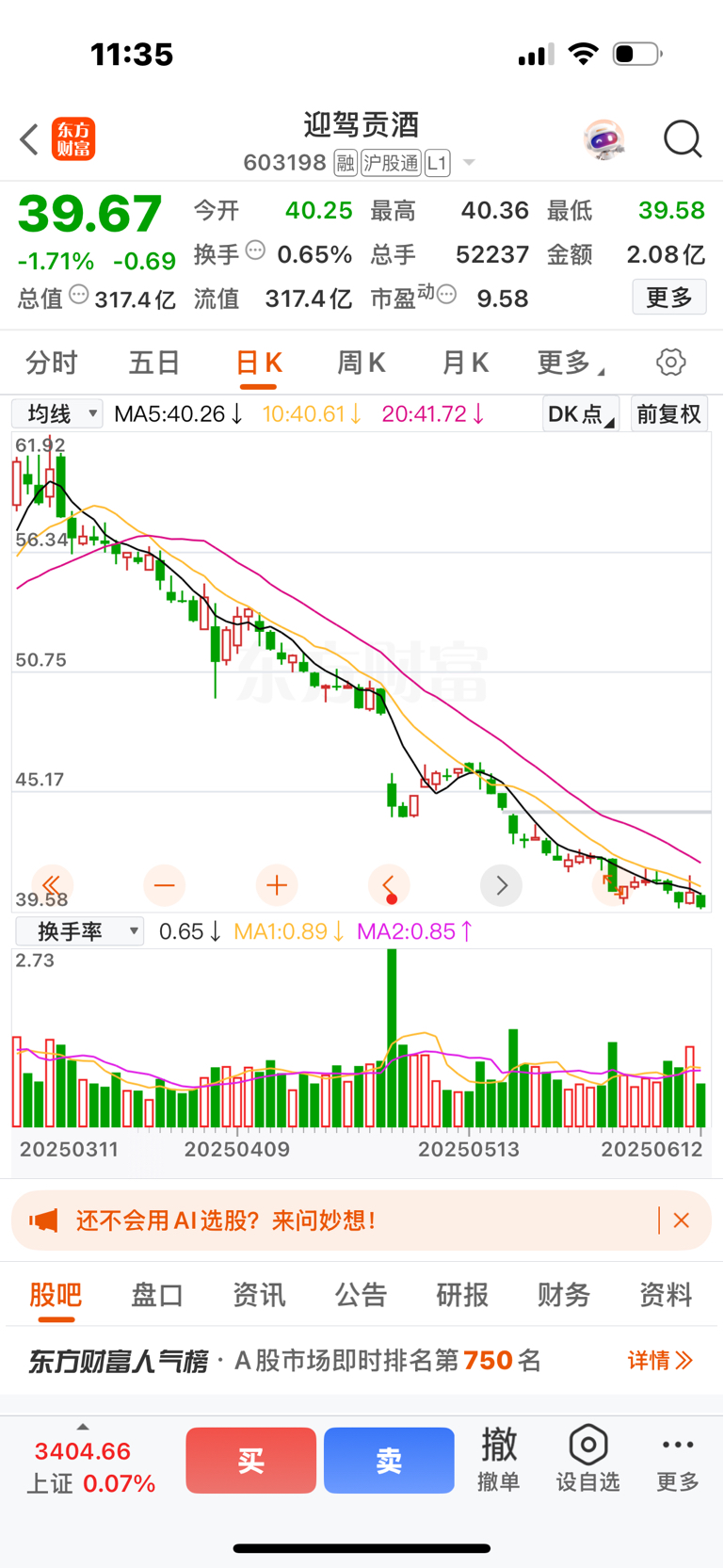Tap the iOS home indicator bar
The width and height of the screenshot is (724, 1568).
coord(362,1548)
